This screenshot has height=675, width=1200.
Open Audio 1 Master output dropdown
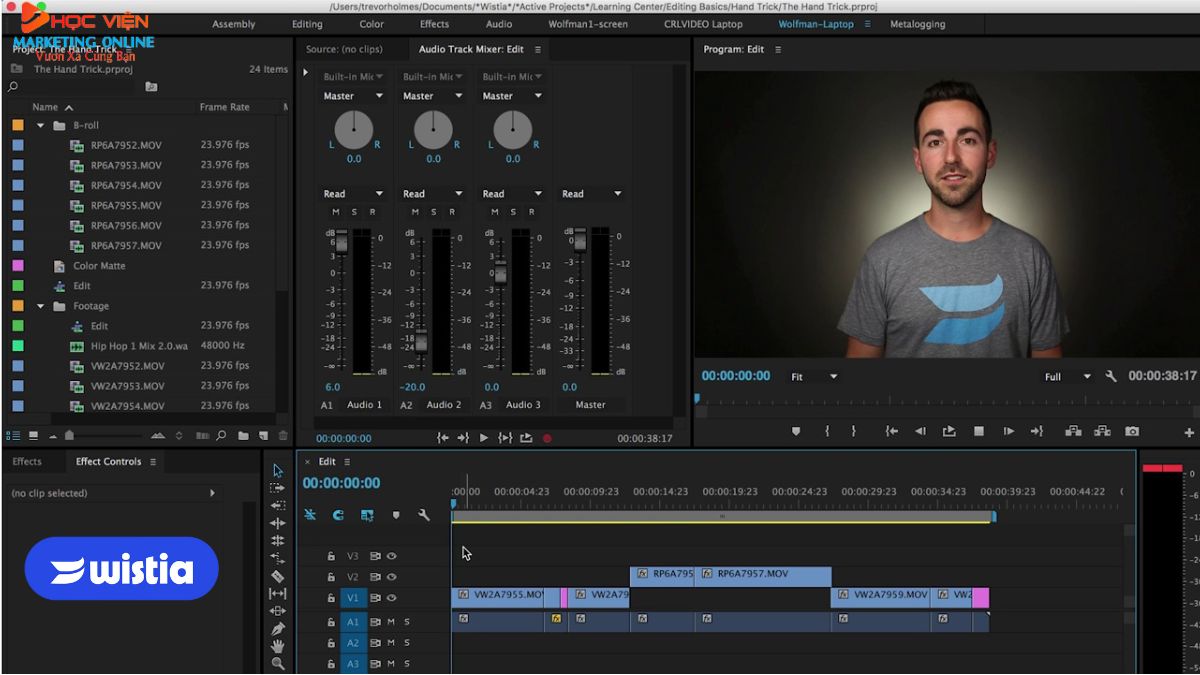tap(354, 96)
